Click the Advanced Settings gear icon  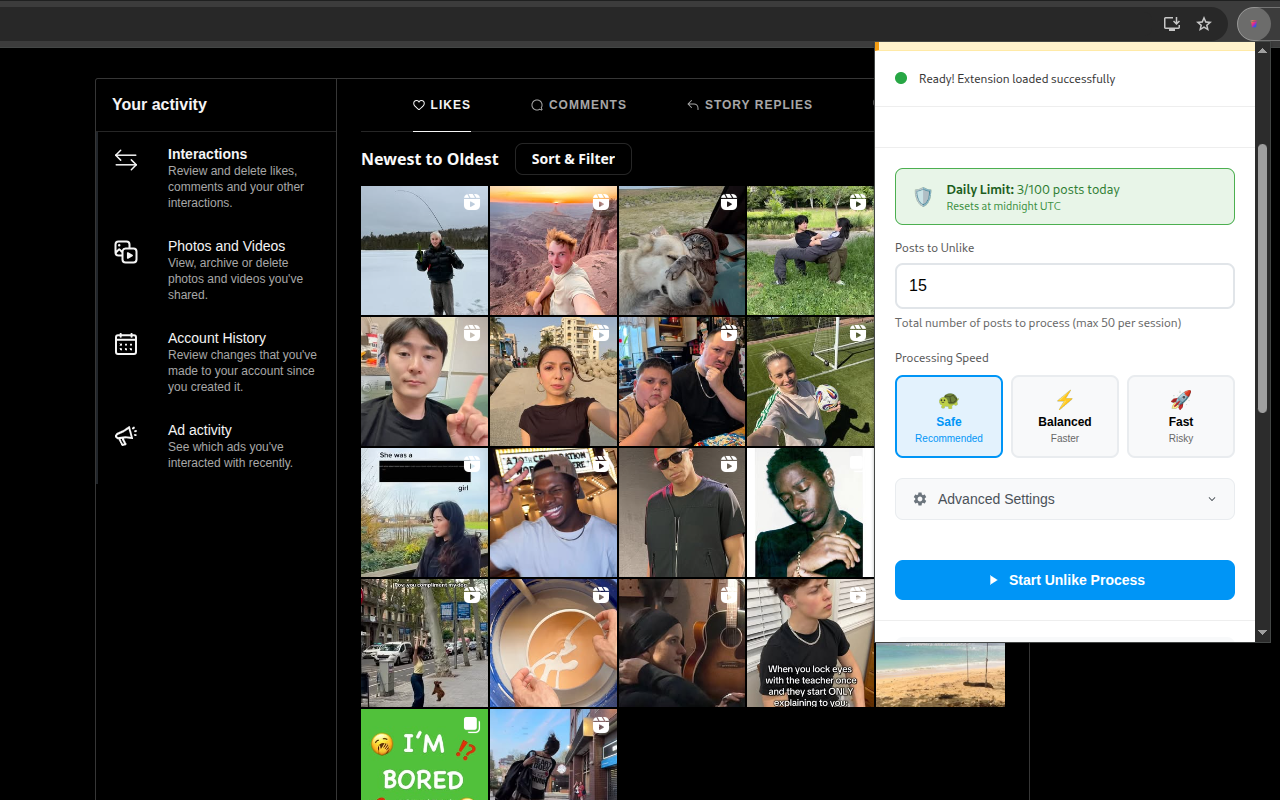[x=920, y=499]
